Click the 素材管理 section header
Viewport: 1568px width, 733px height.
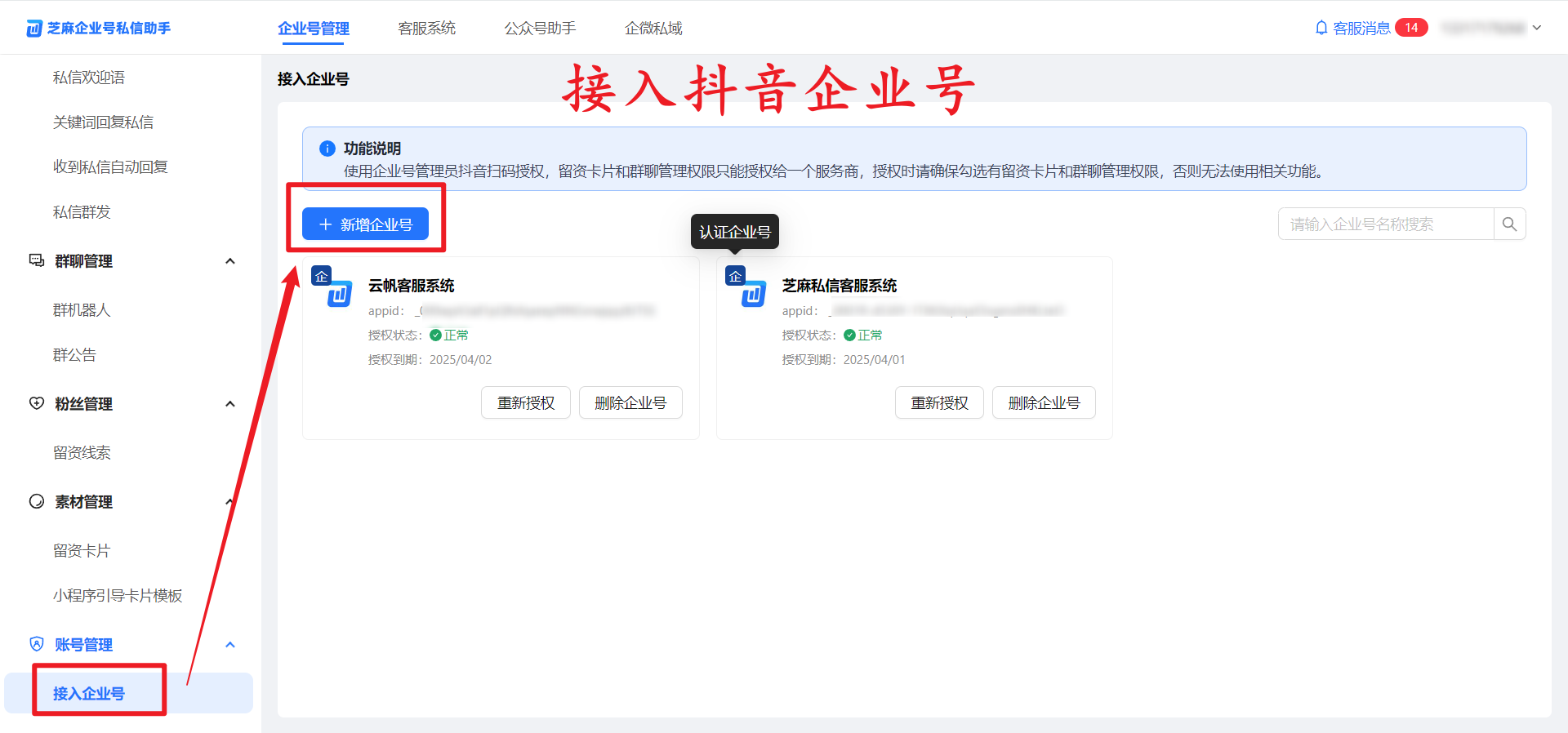(83, 502)
